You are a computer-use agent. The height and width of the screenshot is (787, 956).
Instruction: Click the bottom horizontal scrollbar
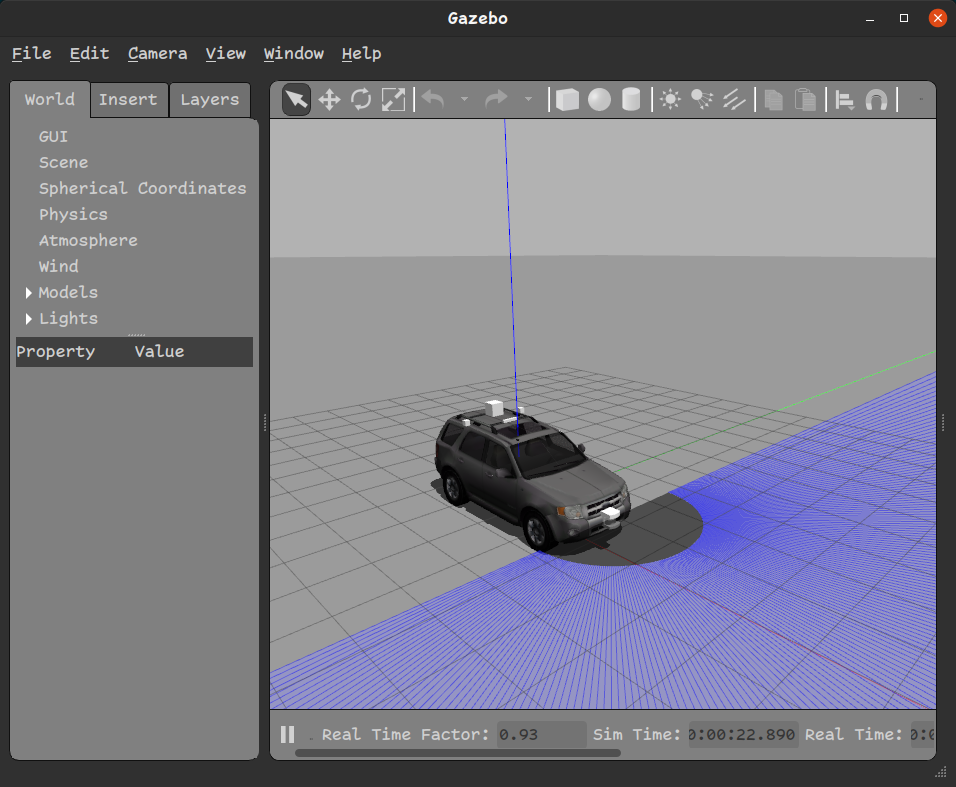click(457, 753)
